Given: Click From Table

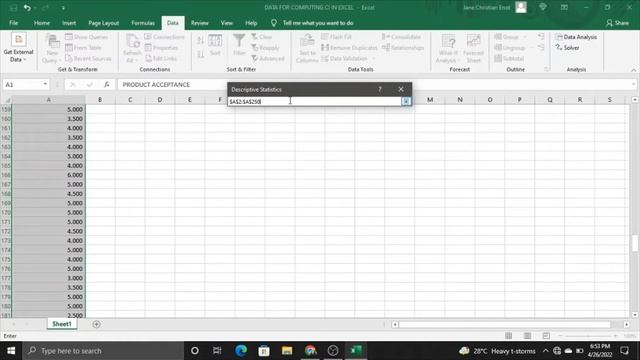Looking at the screenshot, I should tap(83, 47).
